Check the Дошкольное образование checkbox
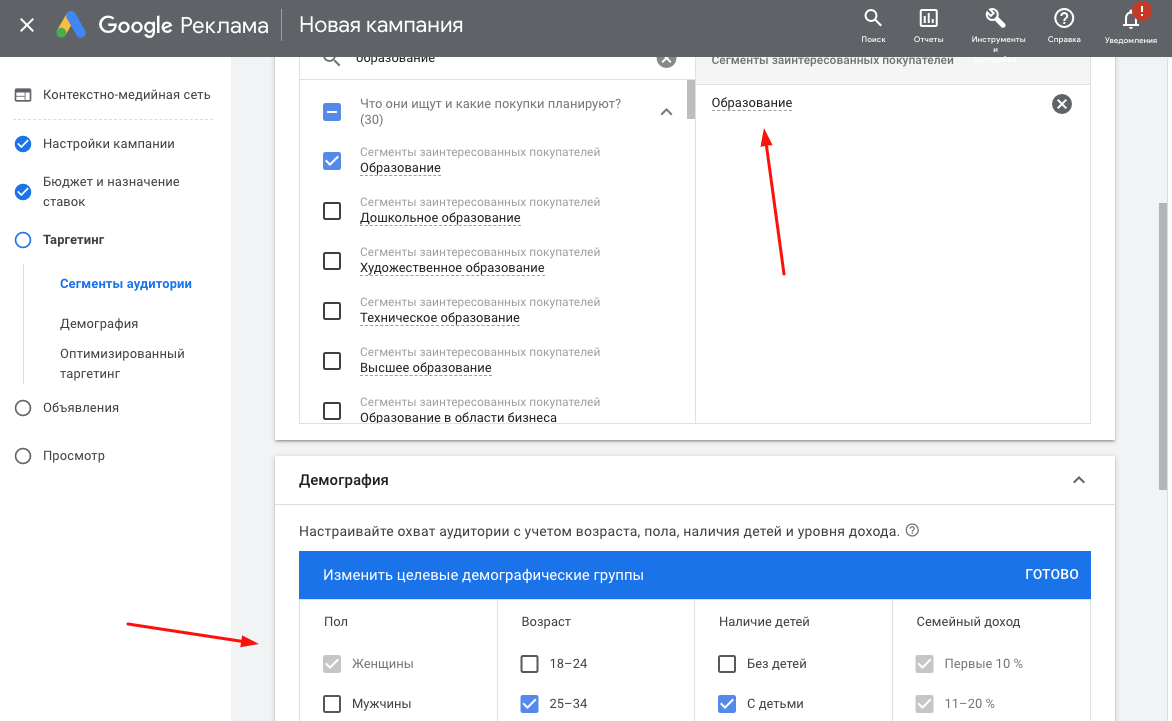Screen dimensions: 1172x721 click(x=332, y=211)
